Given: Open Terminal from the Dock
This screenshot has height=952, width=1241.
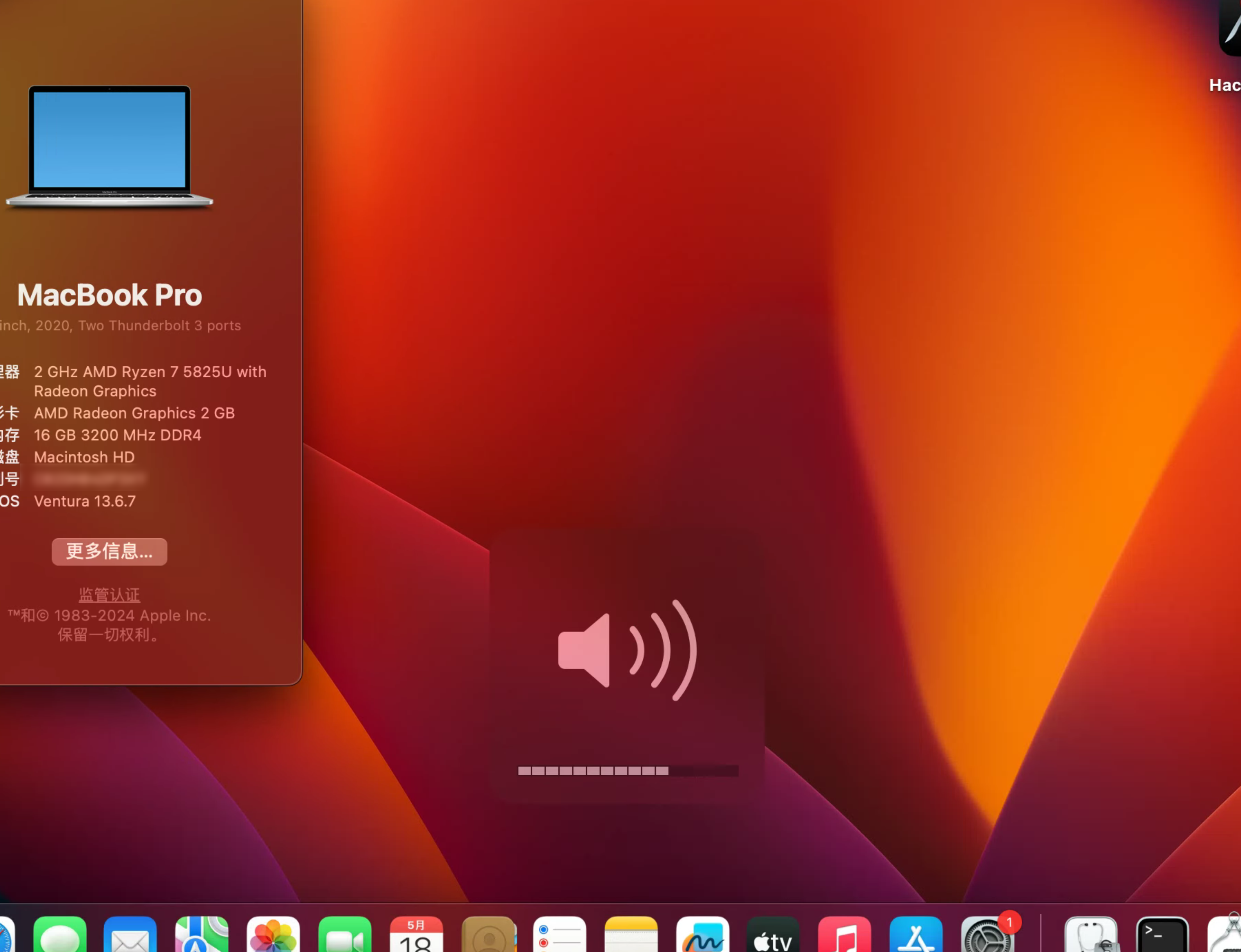Looking at the screenshot, I should (1163, 935).
